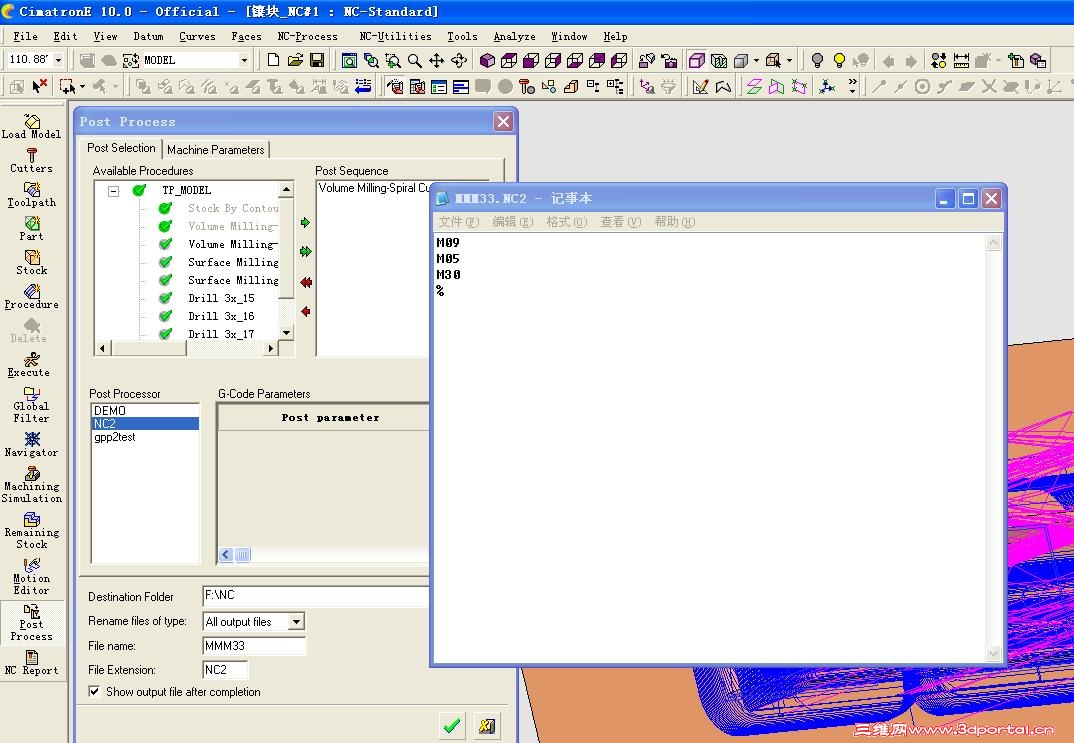Click the File Extension field NC2
Viewport: 1074px width, 743px height.
click(225, 669)
